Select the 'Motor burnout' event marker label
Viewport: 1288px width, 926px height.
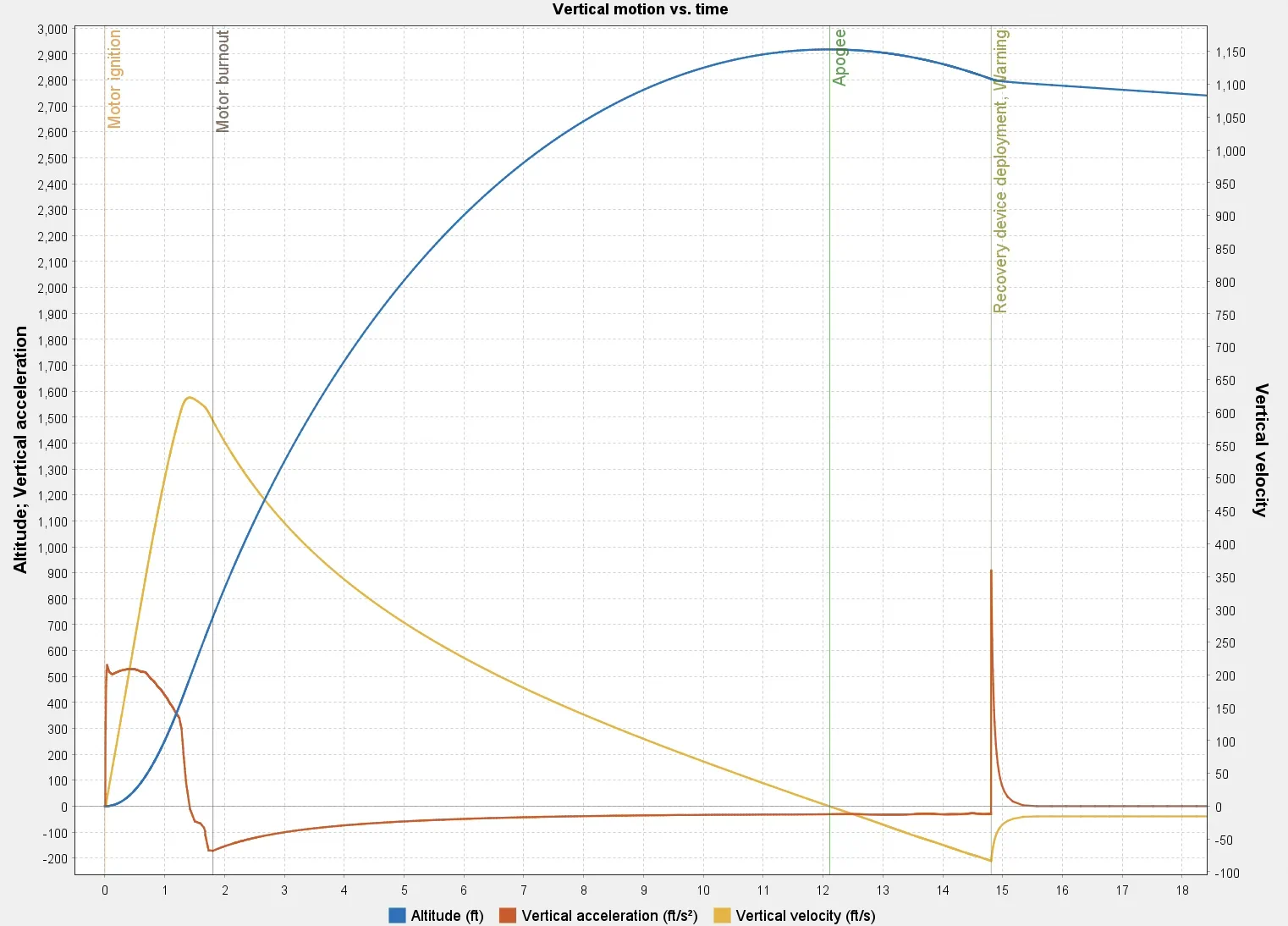pyautogui.click(x=223, y=81)
